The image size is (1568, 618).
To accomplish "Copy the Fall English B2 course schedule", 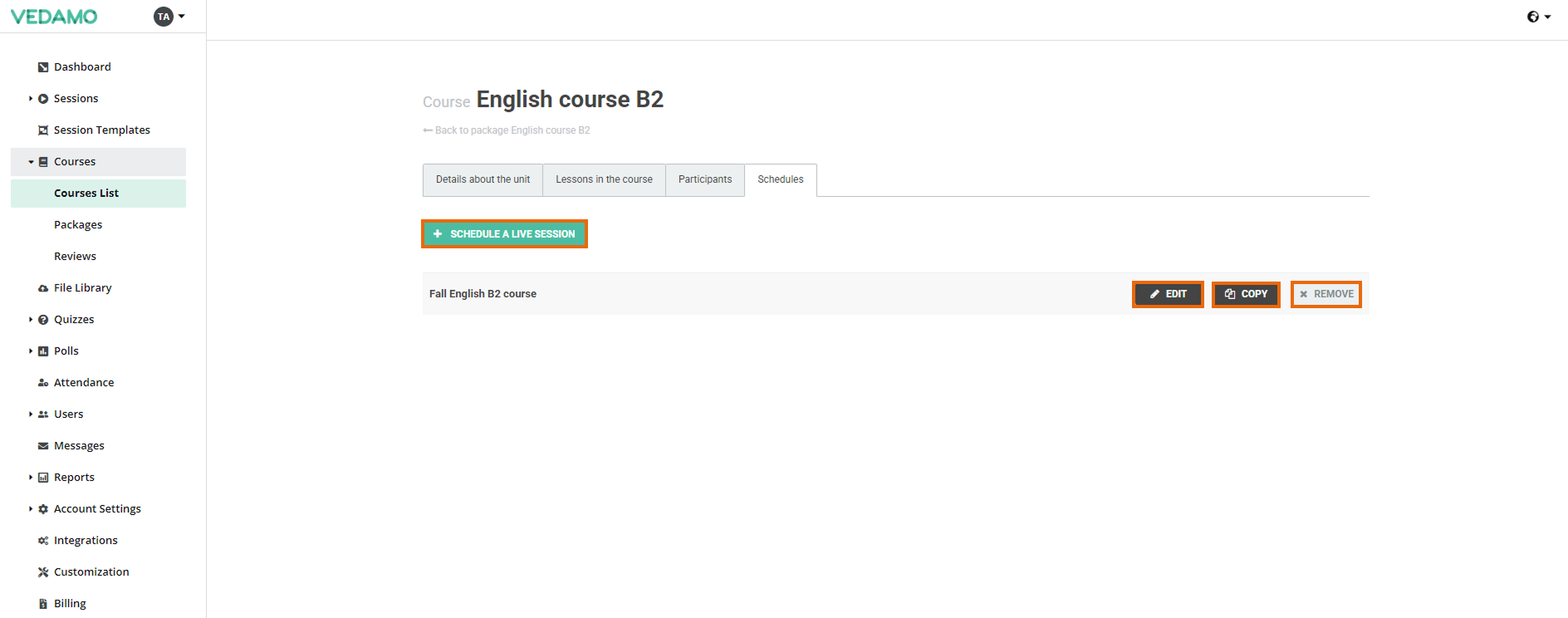I will click(x=1246, y=294).
